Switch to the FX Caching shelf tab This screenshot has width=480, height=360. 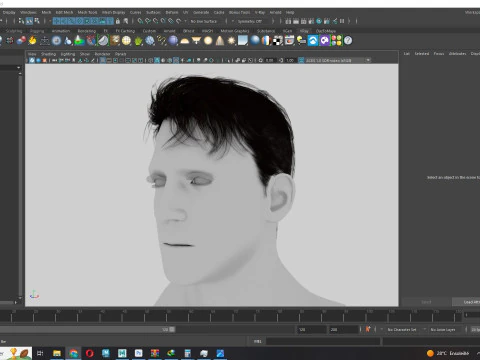coord(125,31)
